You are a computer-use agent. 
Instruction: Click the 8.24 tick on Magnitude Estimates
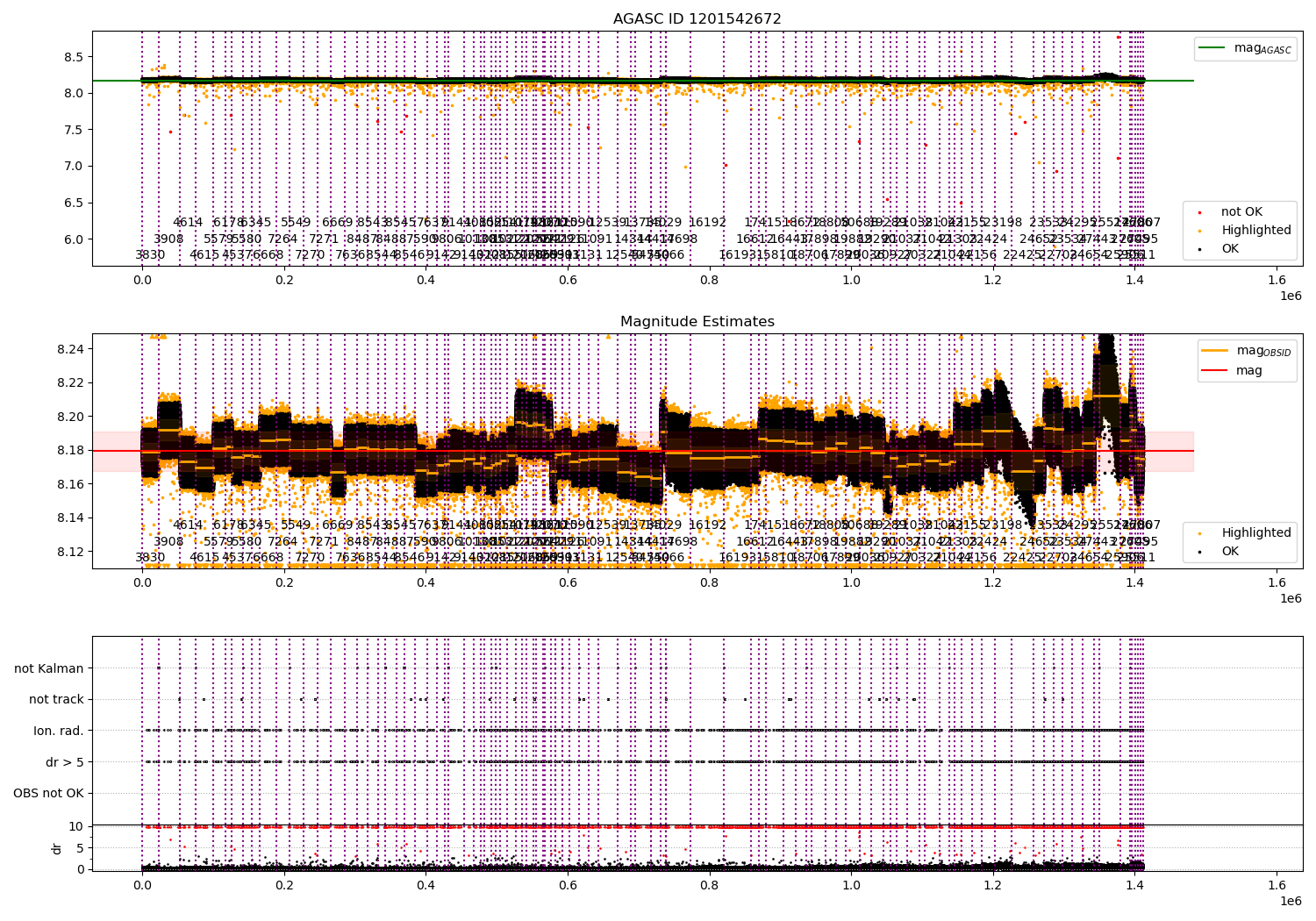[71, 349]
